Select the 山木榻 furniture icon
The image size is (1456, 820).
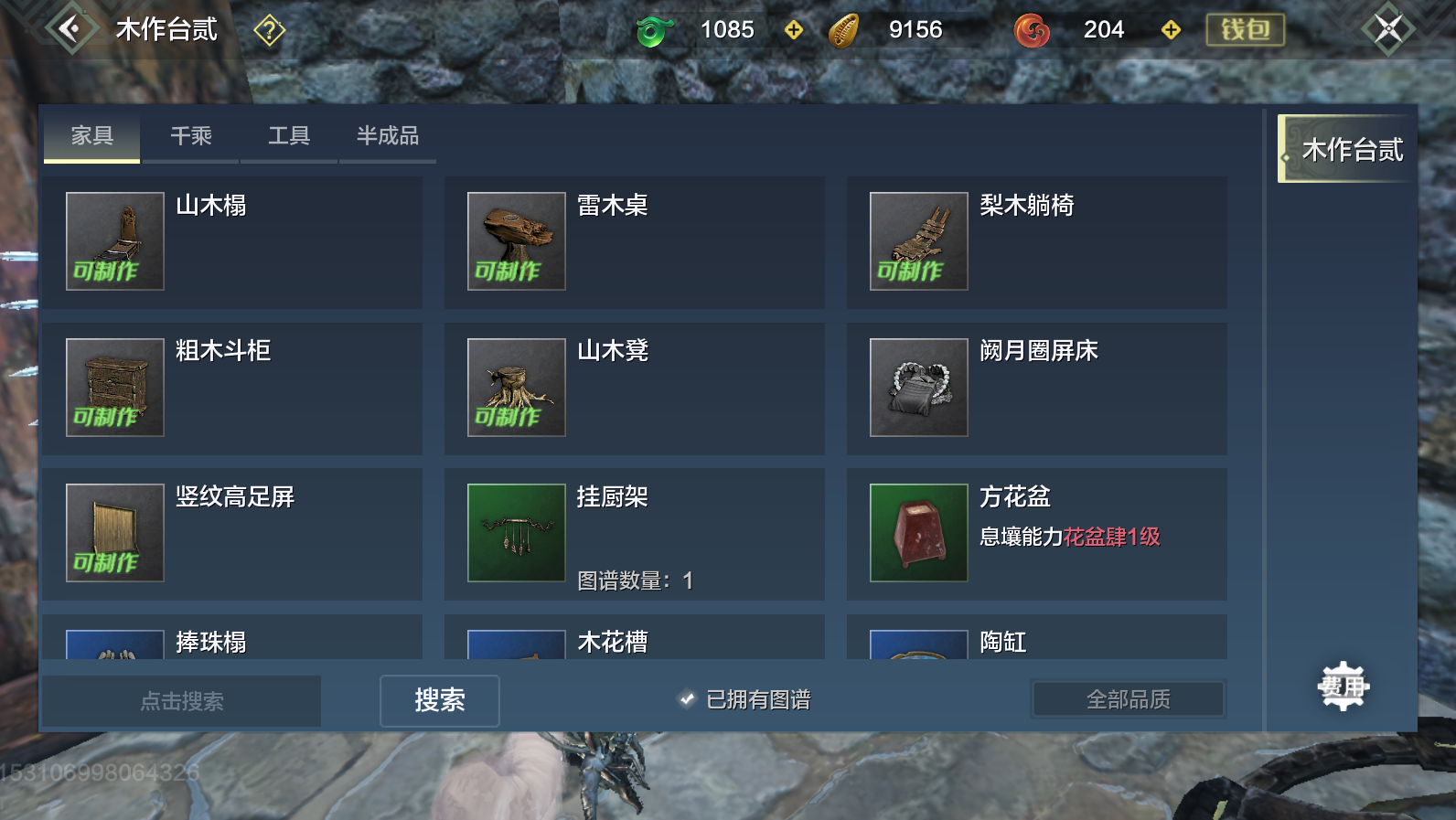click(x=115, y=241)
